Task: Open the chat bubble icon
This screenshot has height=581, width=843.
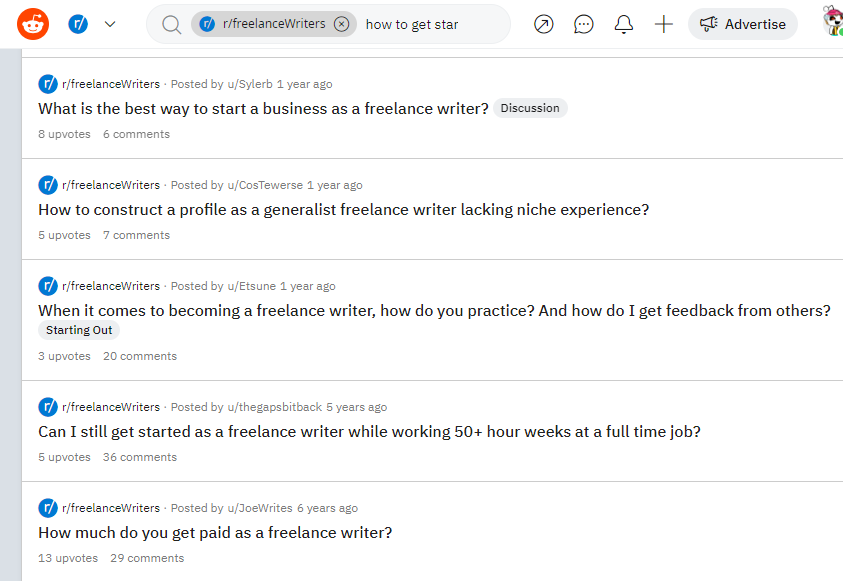Action: click(x=584, y=24)
